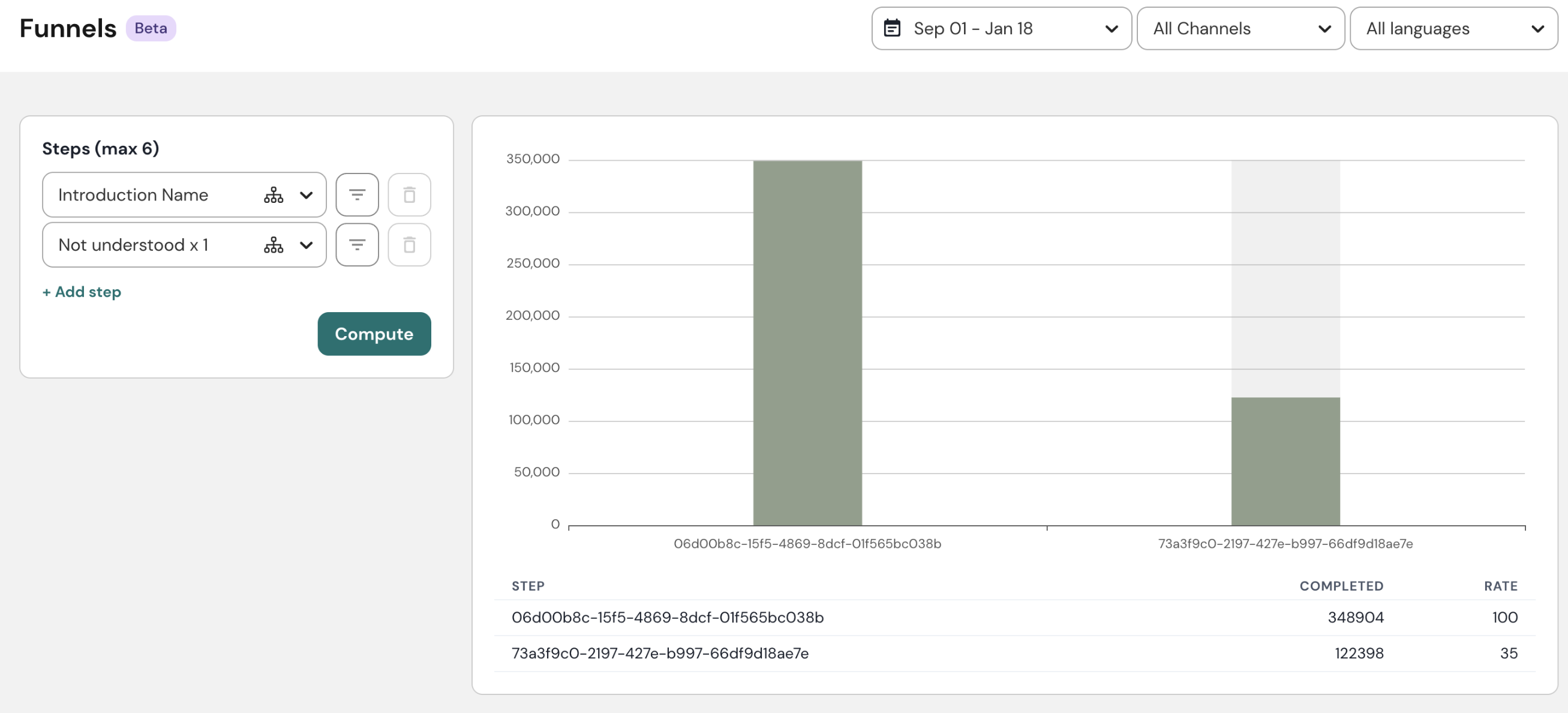Click the filter icon for Introduction Name step
Viewport: 1568px width, 713px height.
tap(357, 195)
